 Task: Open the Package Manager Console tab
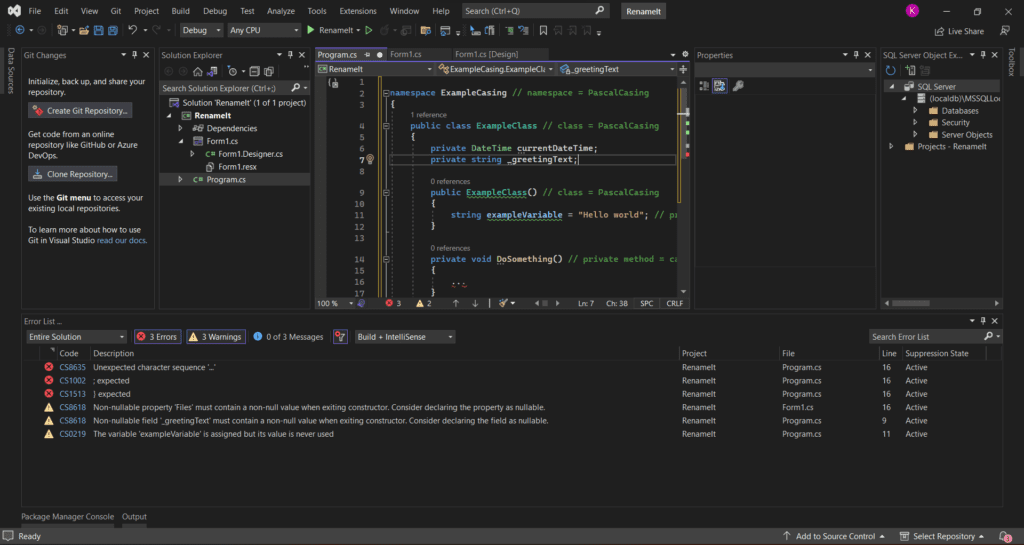pyautogui.click(x=67, y=517)
